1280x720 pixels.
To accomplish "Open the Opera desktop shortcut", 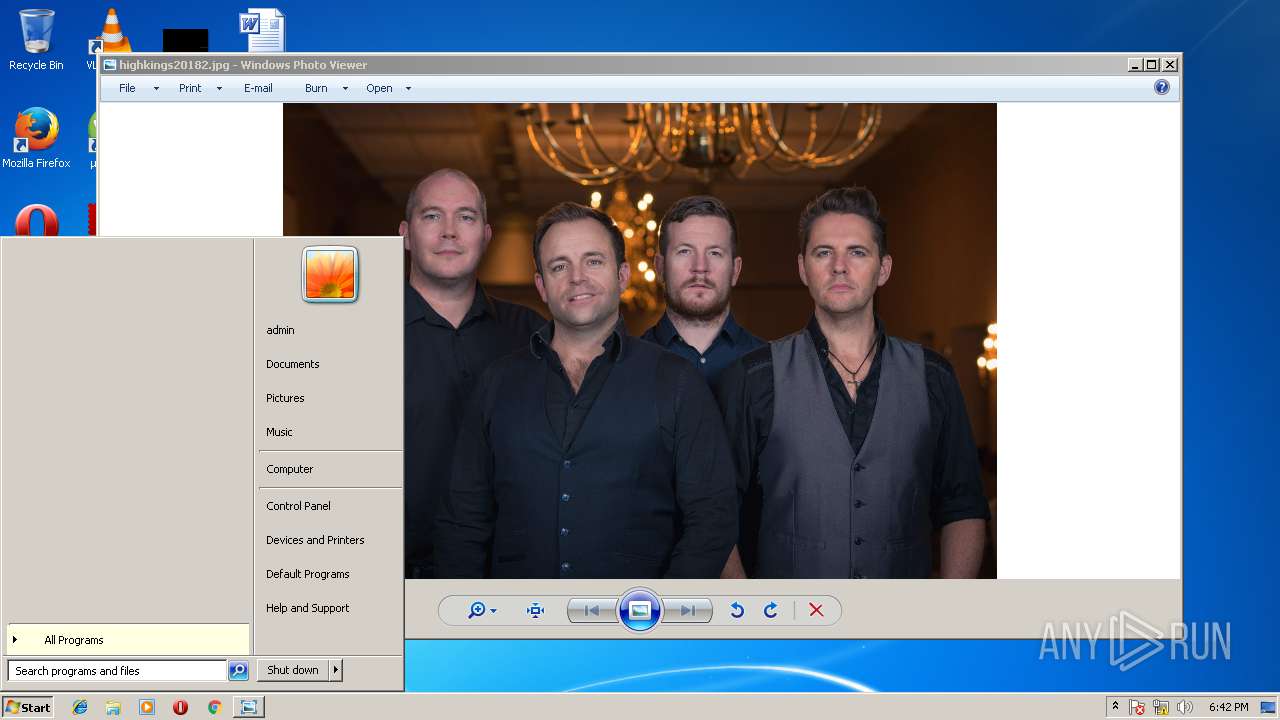I will [x=36, y=220].
